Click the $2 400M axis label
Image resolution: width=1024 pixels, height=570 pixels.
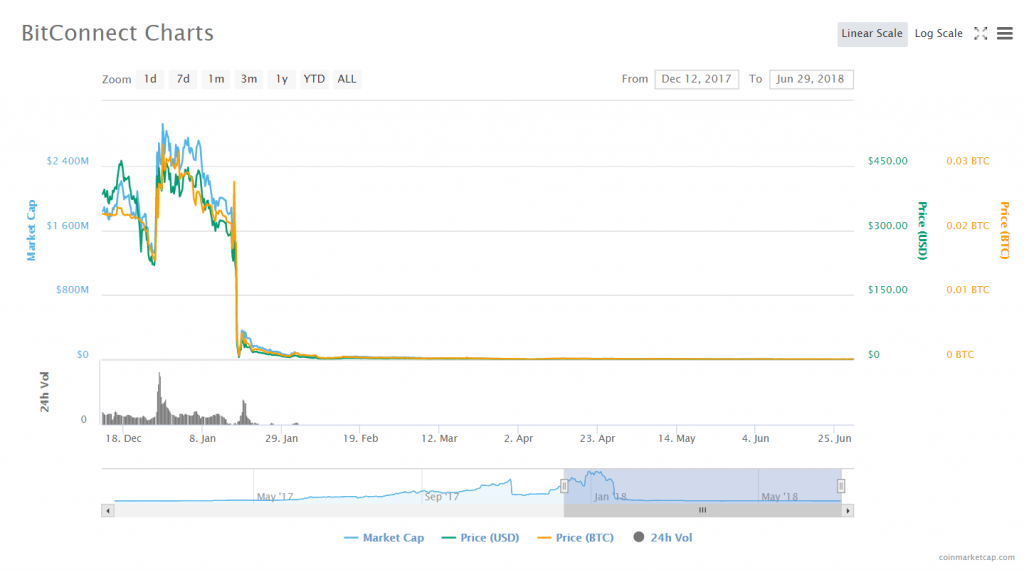[67, 161]
